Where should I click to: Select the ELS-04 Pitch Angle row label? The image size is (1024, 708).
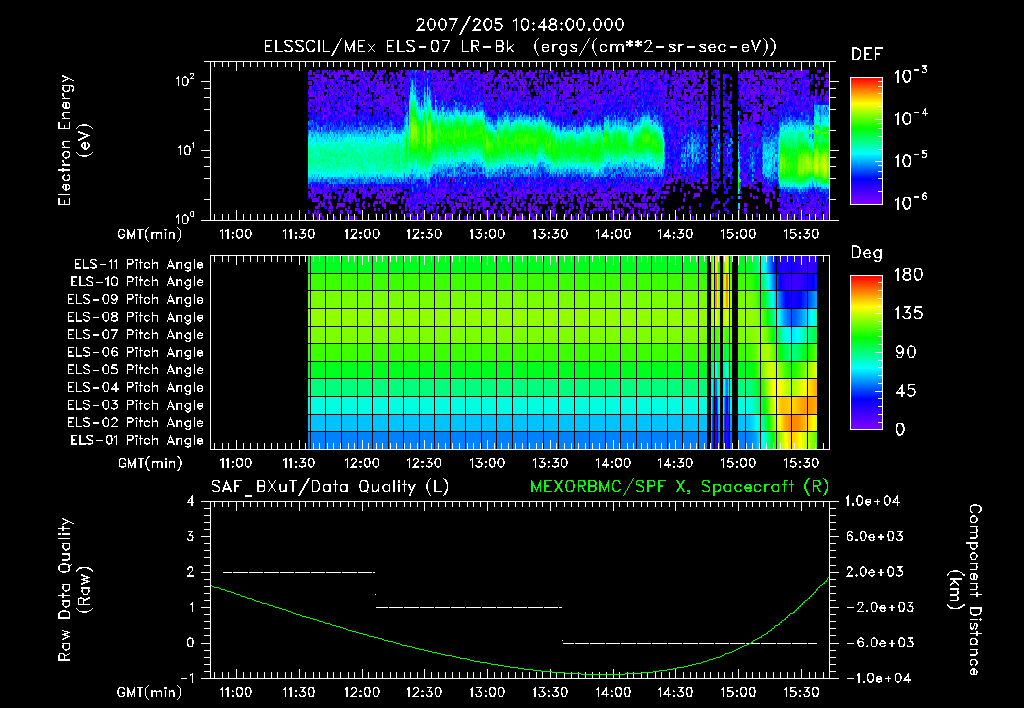pyautogui.click(x=136, y=387)
